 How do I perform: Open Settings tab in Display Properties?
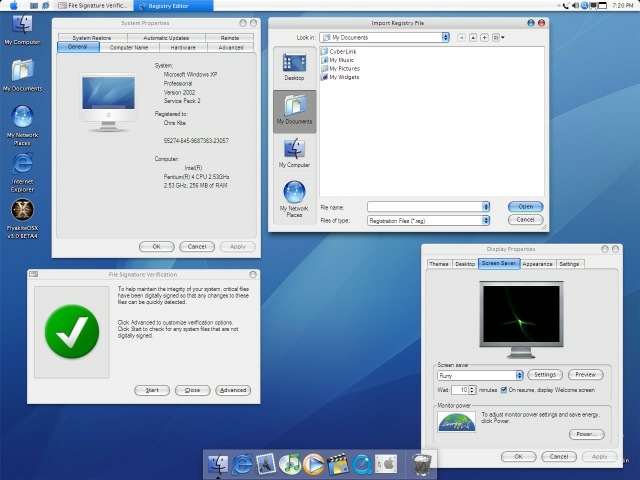[569, 264]
